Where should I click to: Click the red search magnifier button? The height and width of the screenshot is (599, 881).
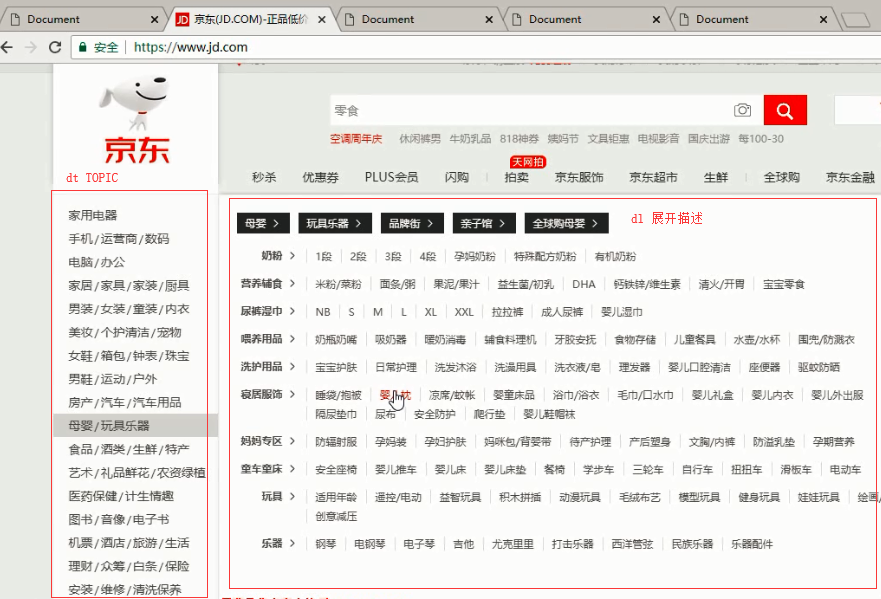click(785, 110)
